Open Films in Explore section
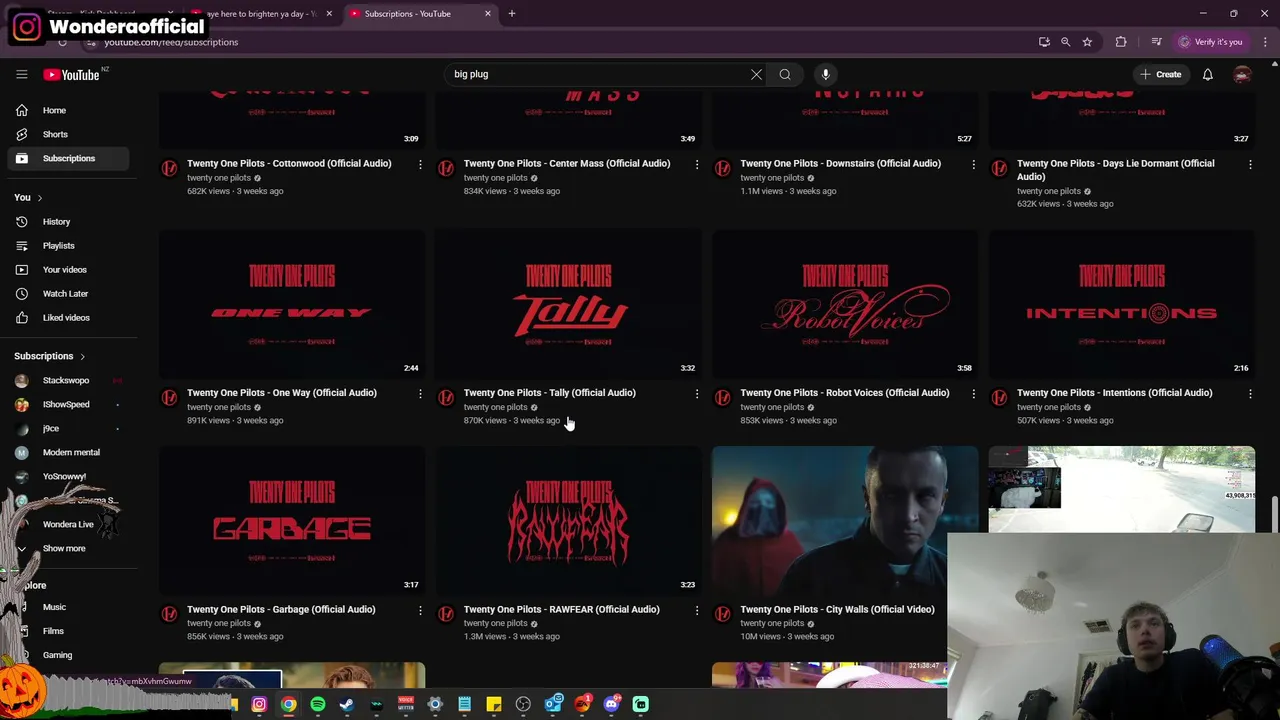 [68, 631]
